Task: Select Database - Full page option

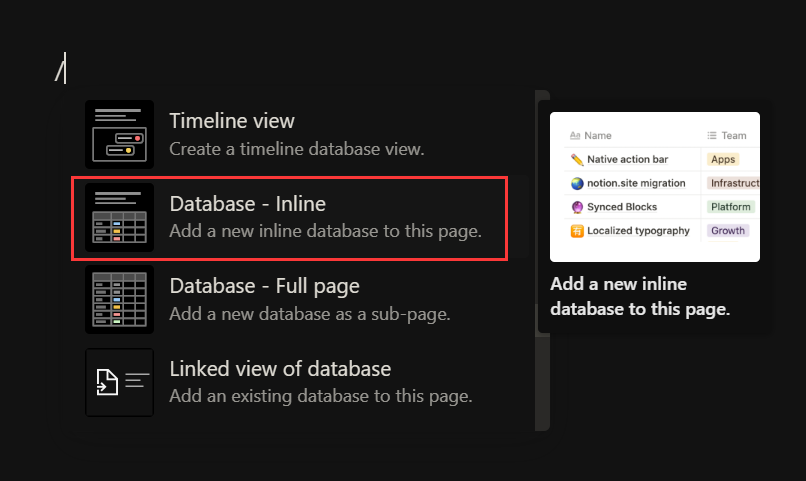Action: click(x=296, y=300)
